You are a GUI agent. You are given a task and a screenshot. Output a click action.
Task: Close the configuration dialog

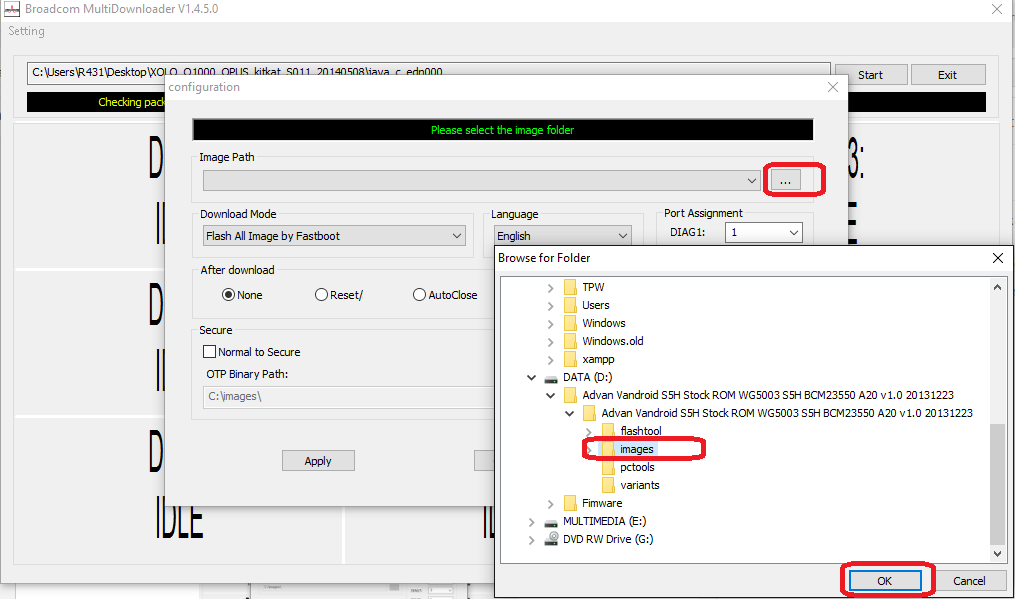click(833, 87)
